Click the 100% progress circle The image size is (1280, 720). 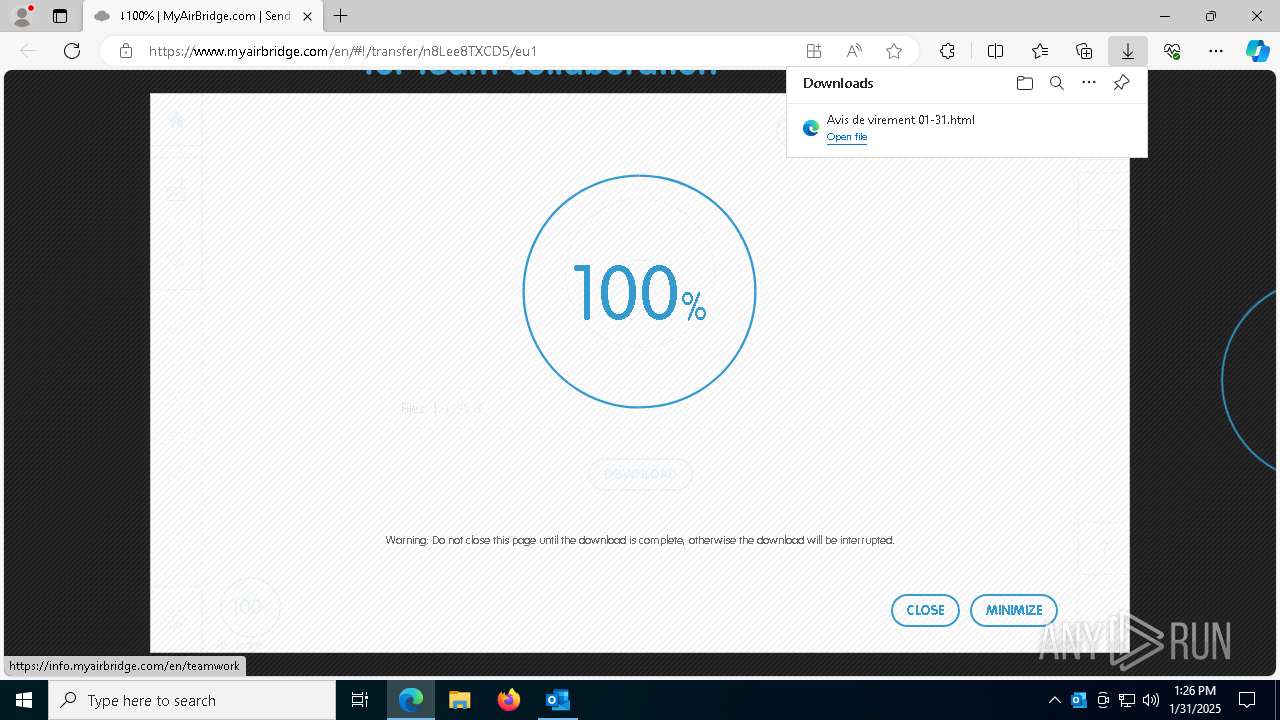click(x=639, y=291)
